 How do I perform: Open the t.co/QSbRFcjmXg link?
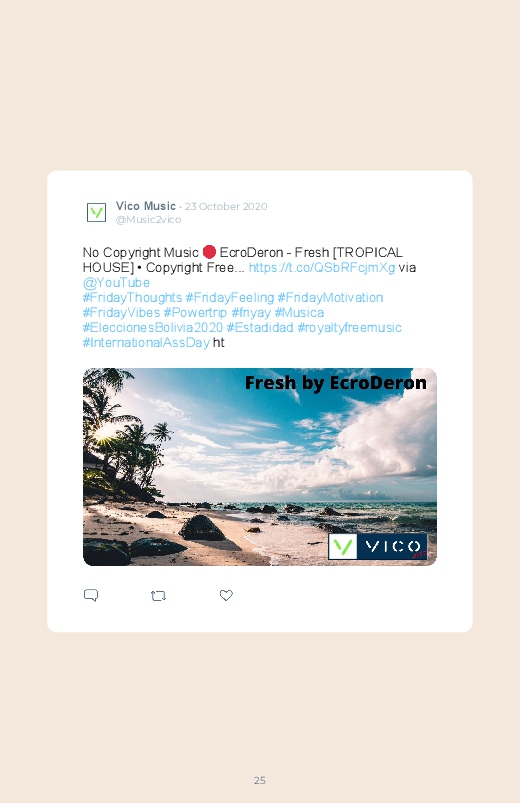click(322, 267)
